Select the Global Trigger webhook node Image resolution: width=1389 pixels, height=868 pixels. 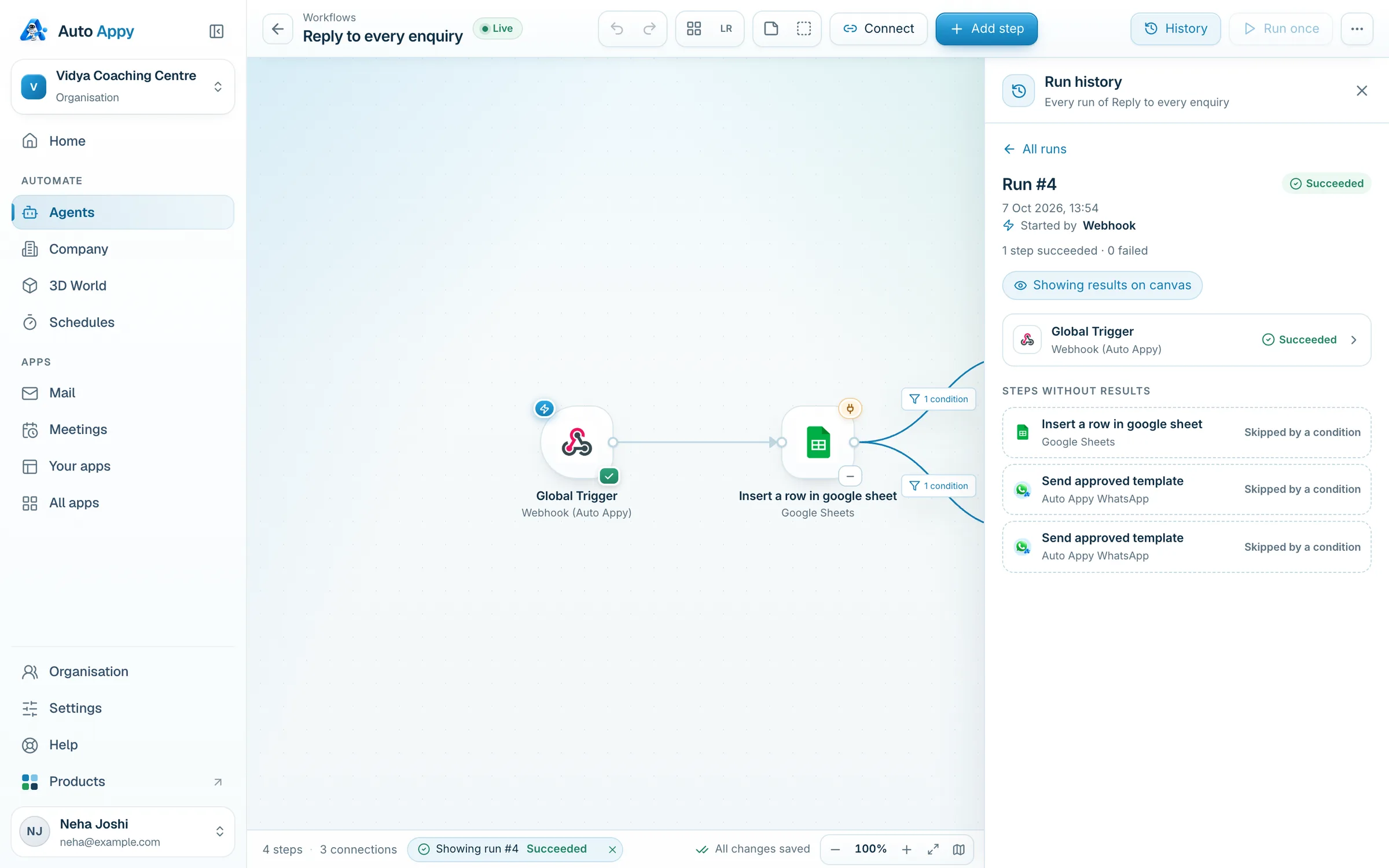(576, 443)
